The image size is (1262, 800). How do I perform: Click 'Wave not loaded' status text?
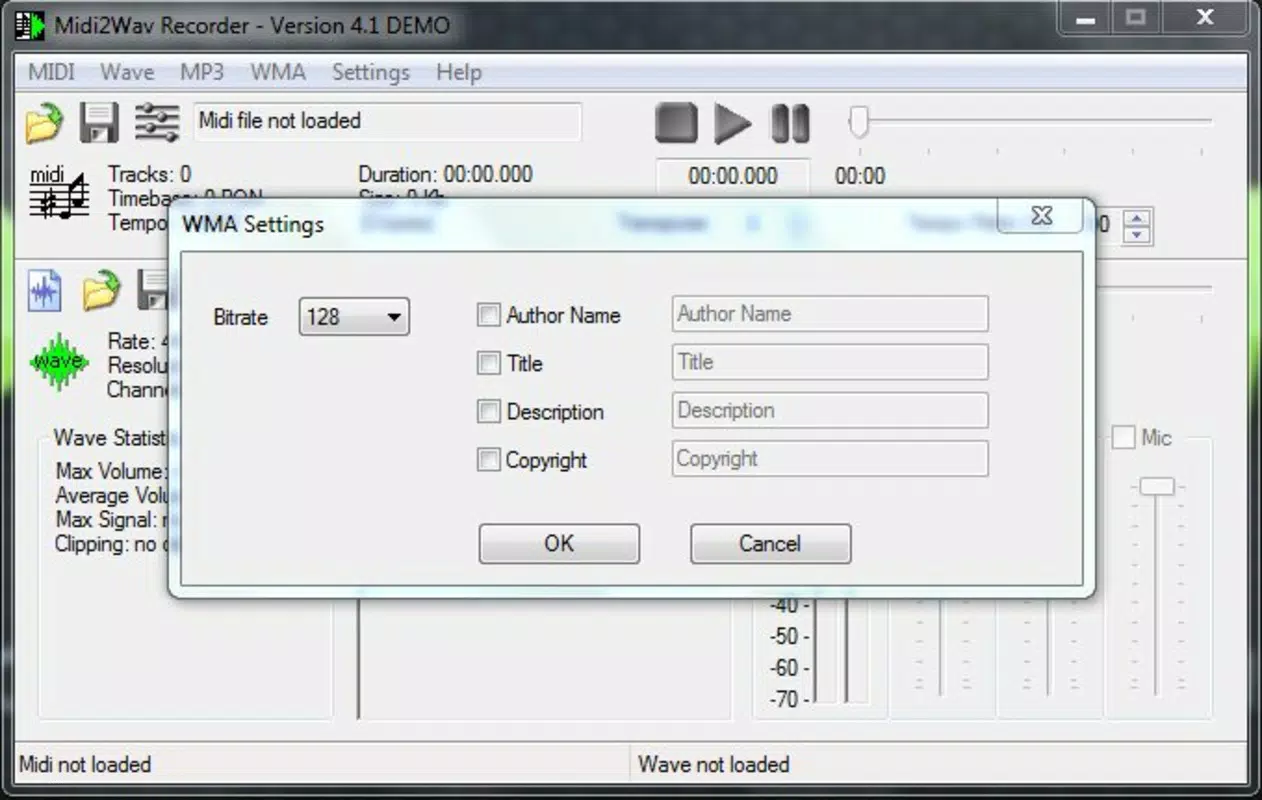[x=714, y=764]
